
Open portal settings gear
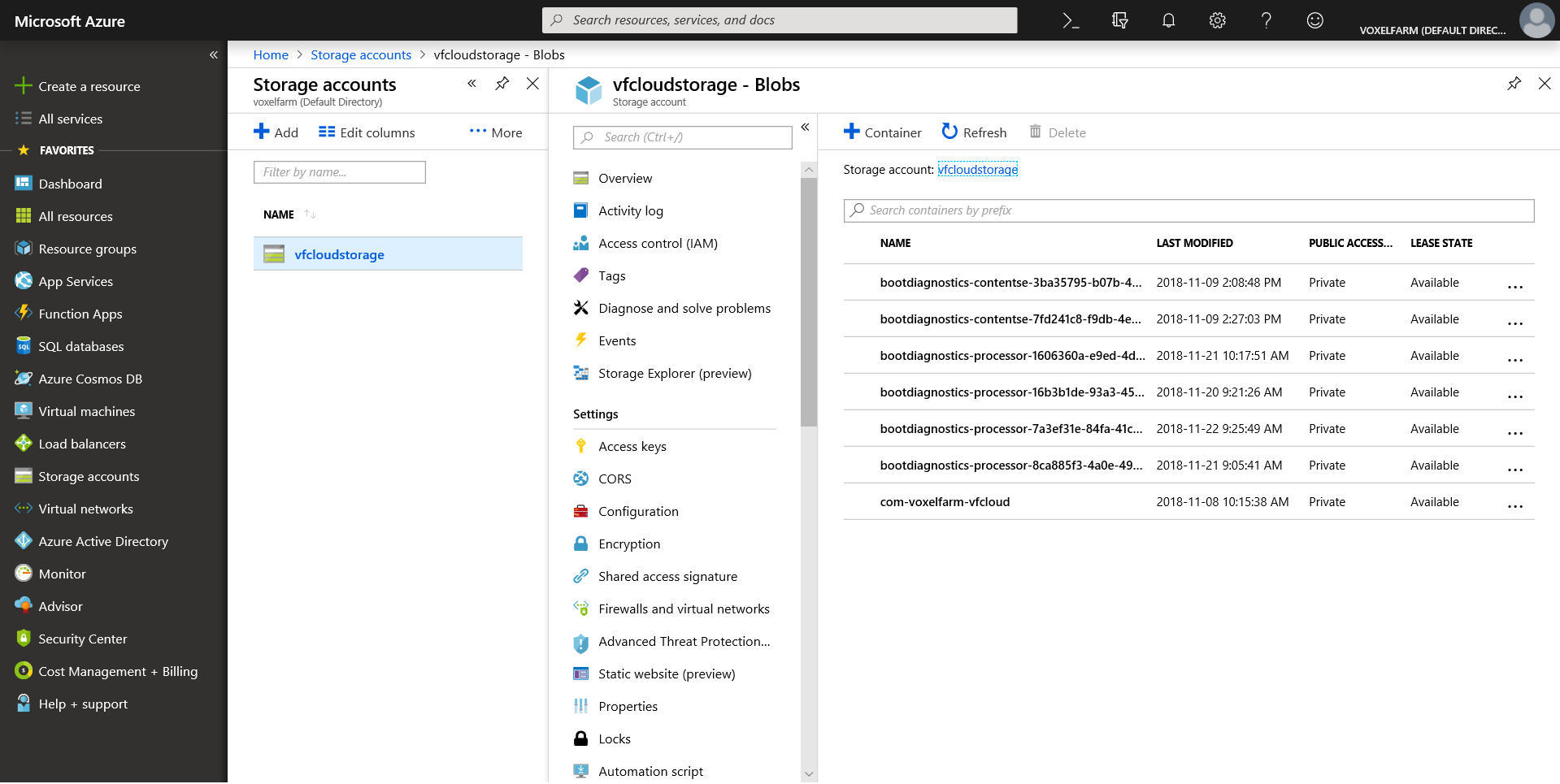coord(1217,20)
